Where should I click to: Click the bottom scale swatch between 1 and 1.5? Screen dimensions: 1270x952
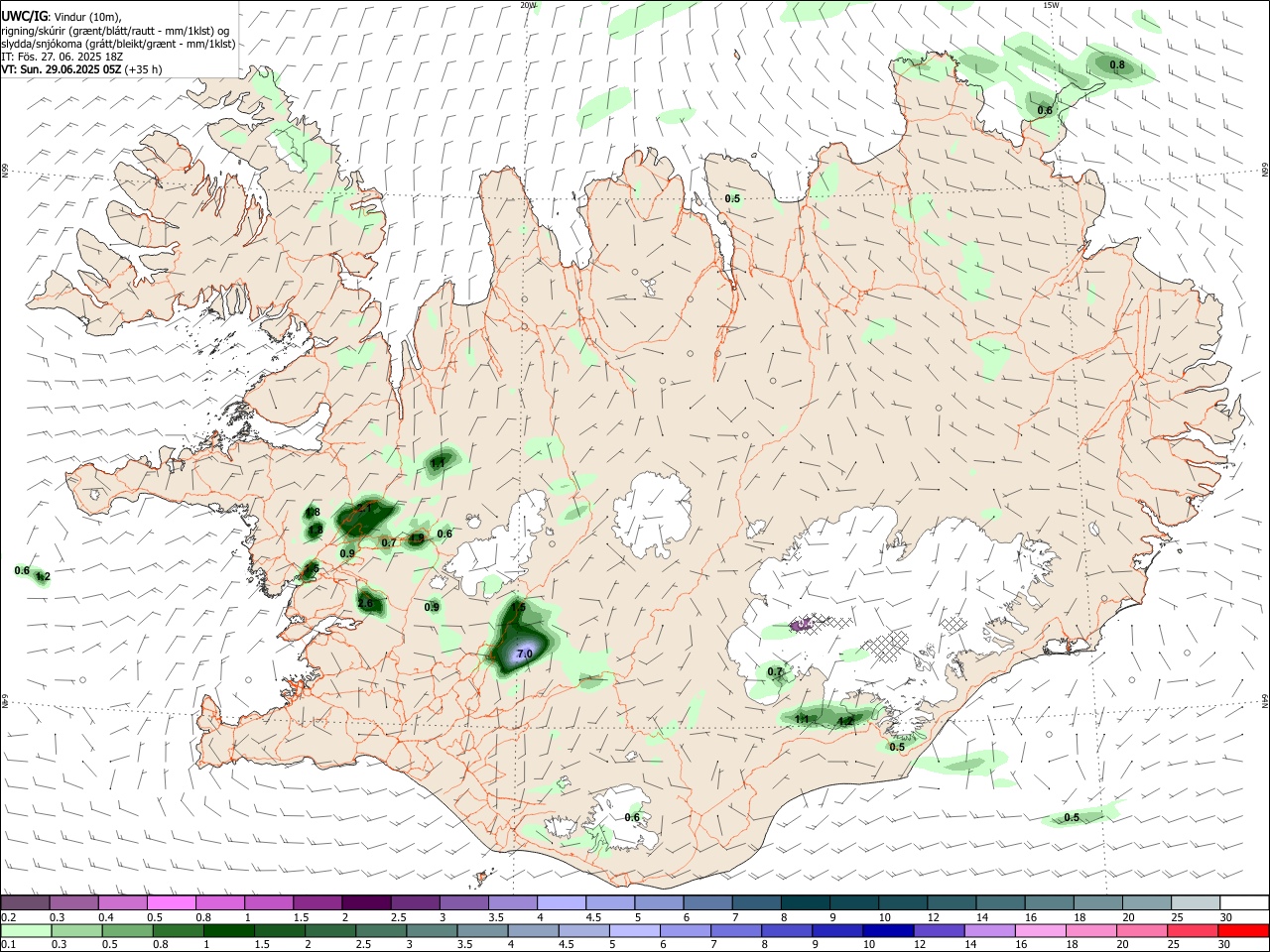point(228,931)
